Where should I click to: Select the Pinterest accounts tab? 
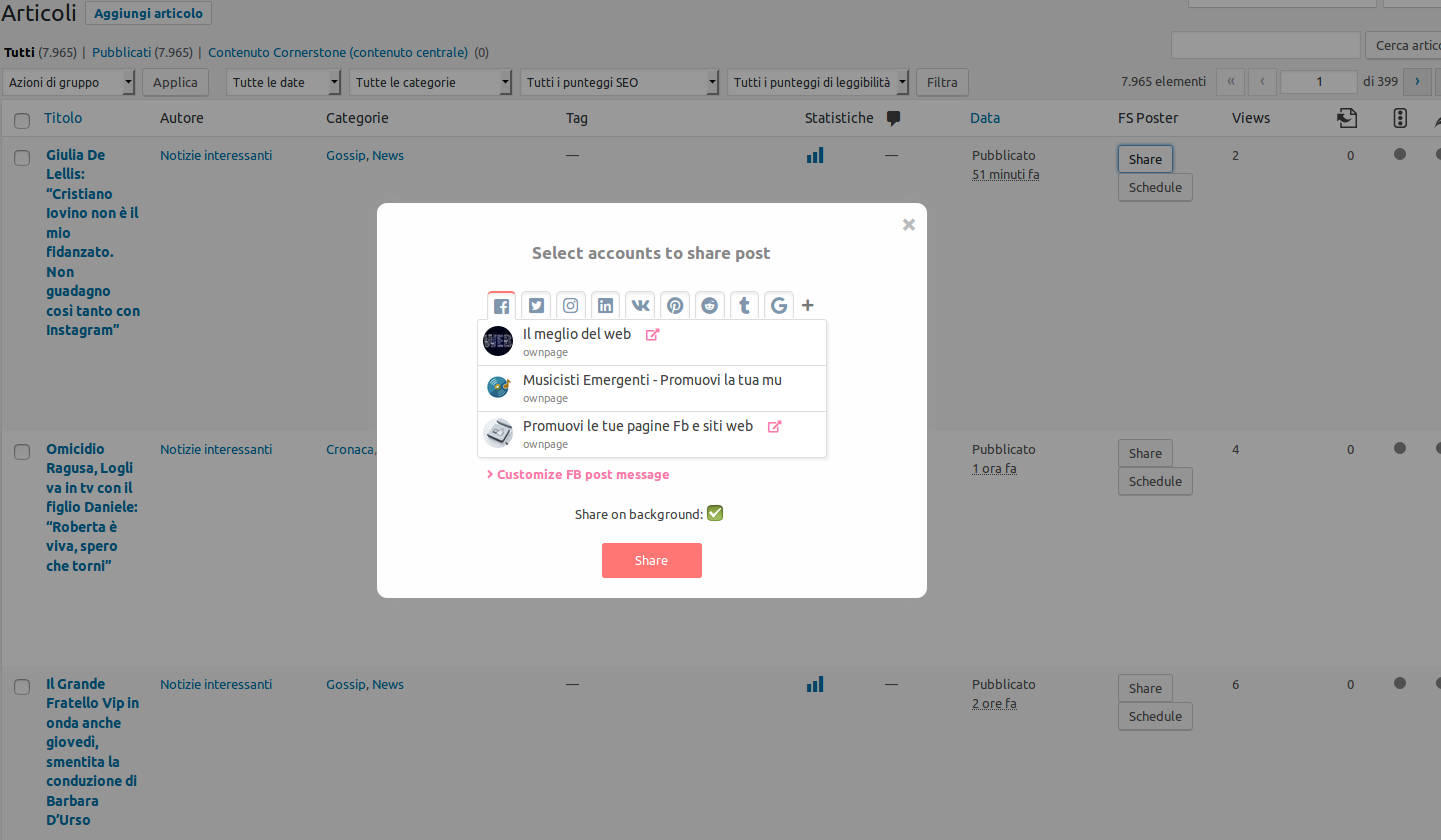click(675, 306)
